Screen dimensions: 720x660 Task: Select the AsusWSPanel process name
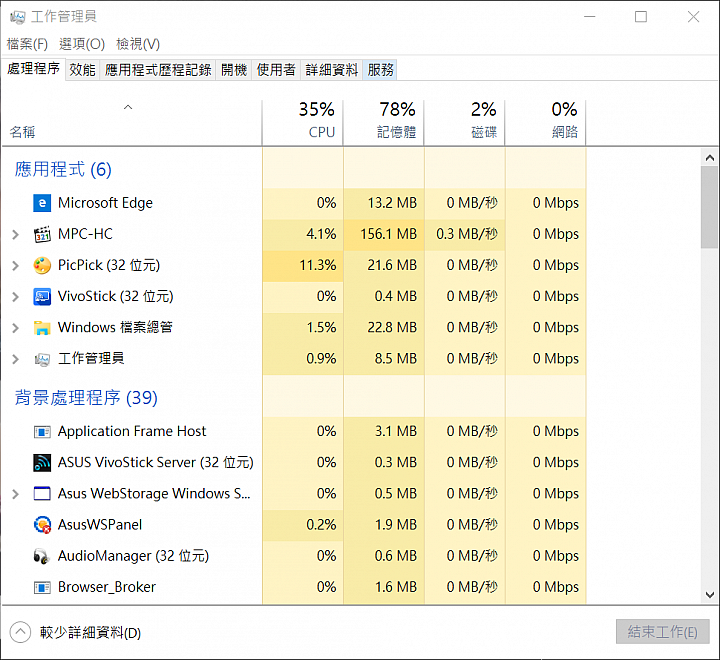pyautogui.click(x=100, y=525)
